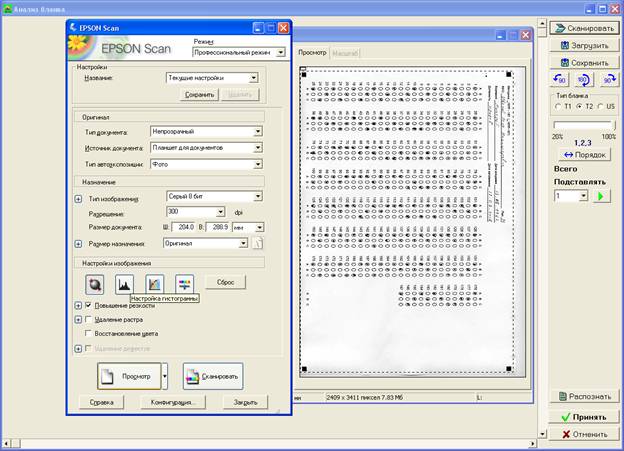Viewport: 624px width, 451px height.
Task: Rotate form 90 degrees clockwise icon
Action: pos(609,80)
